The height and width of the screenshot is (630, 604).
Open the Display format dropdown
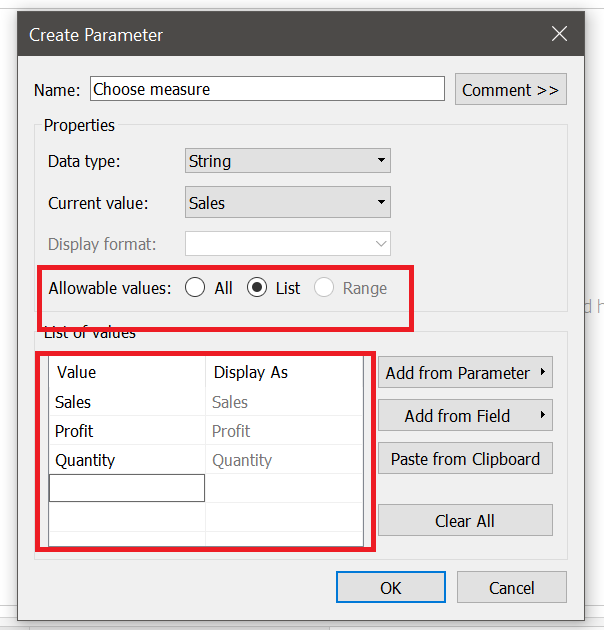[x=288, y=244]
